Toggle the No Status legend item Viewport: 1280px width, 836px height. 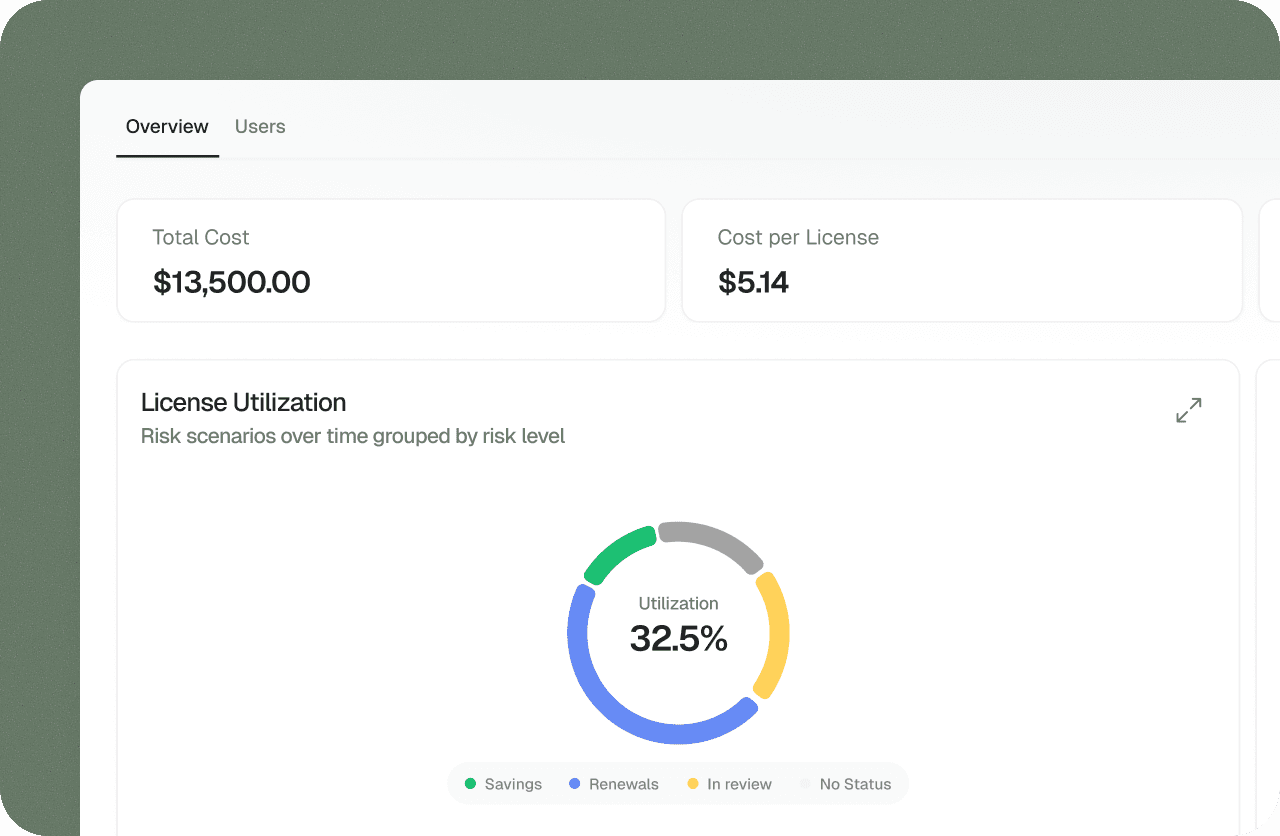[845, 784]
